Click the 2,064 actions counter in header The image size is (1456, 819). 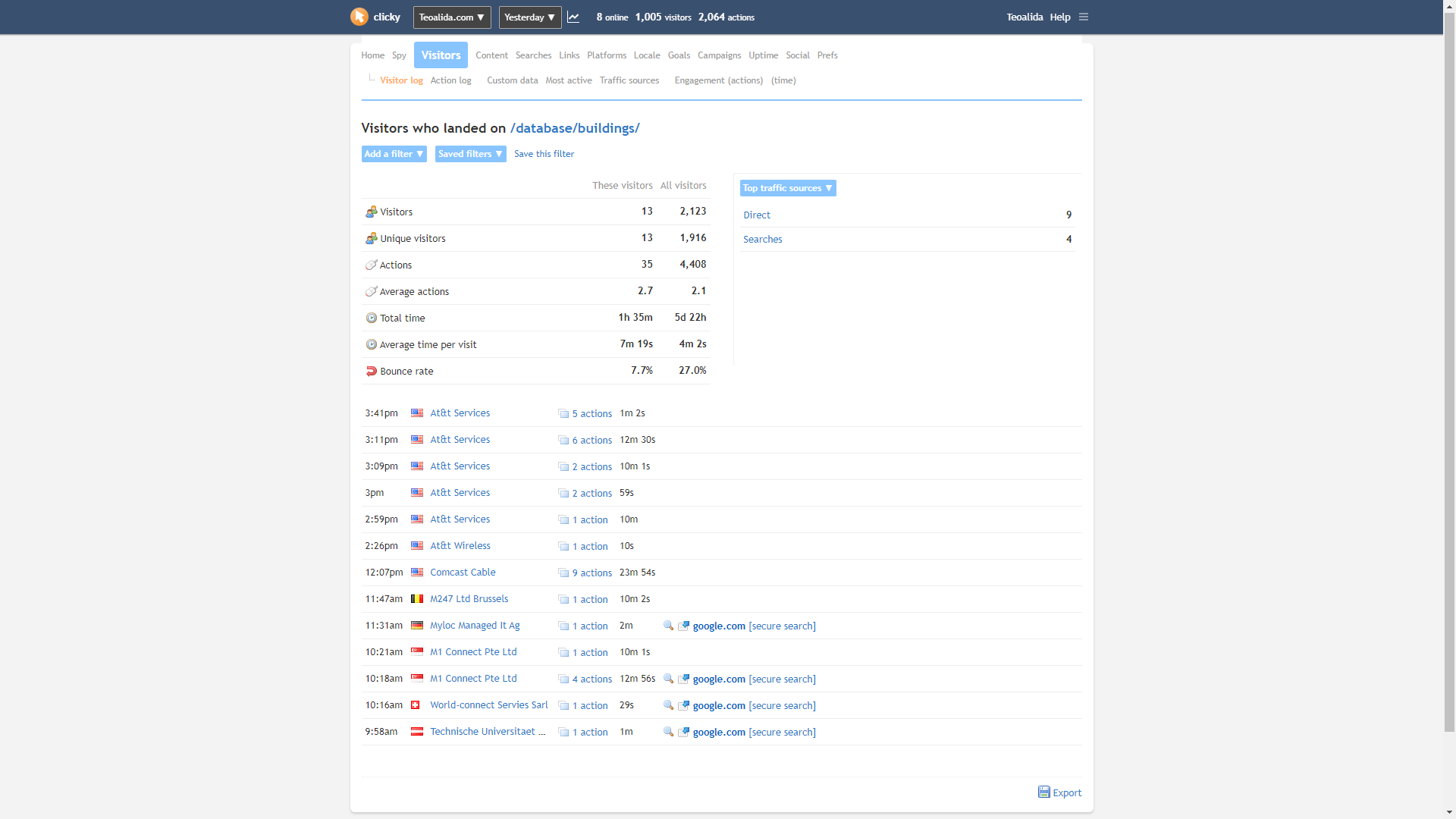pos(726,17)
